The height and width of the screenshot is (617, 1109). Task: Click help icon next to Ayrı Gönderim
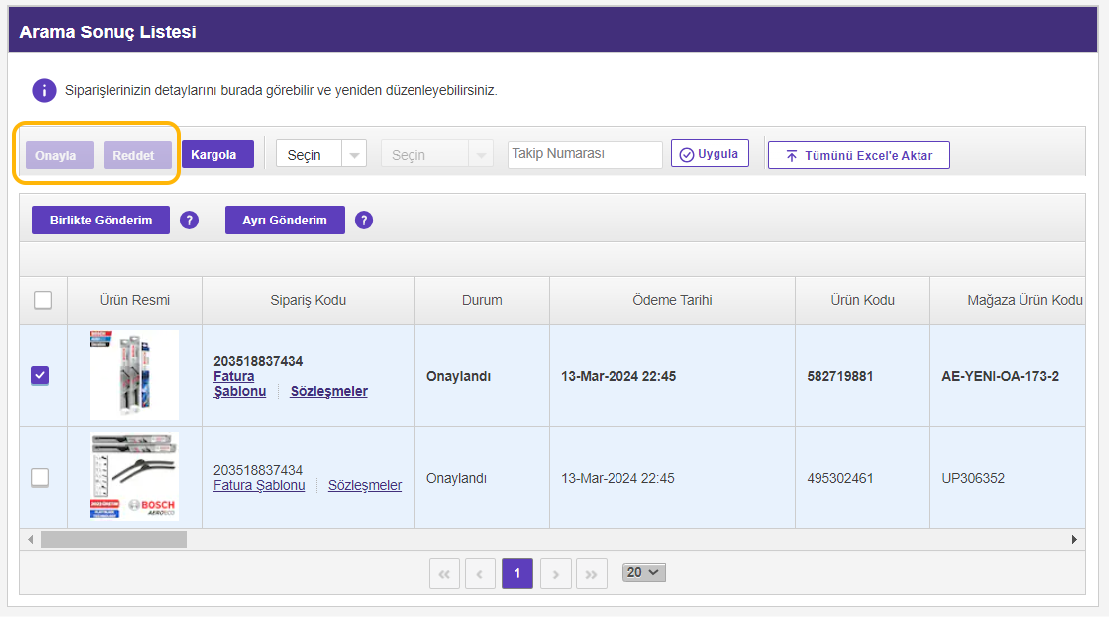(x=364, y=220)
